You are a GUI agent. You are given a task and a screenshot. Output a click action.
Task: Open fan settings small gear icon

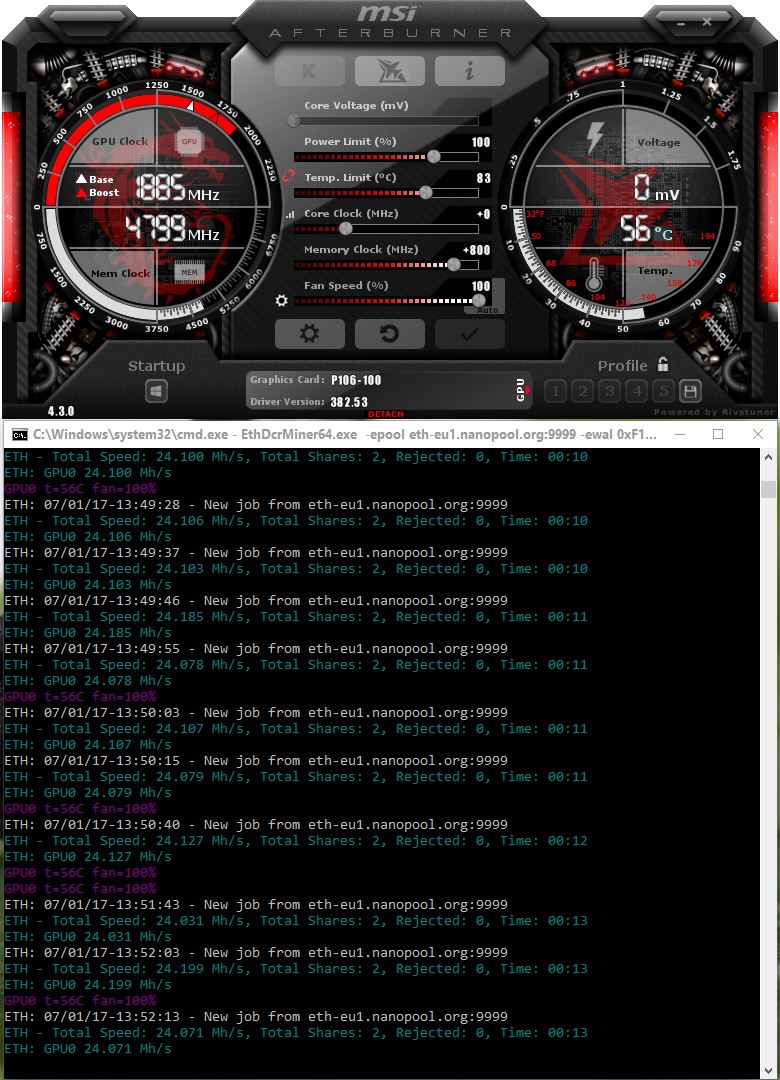[x=281, y=300]
